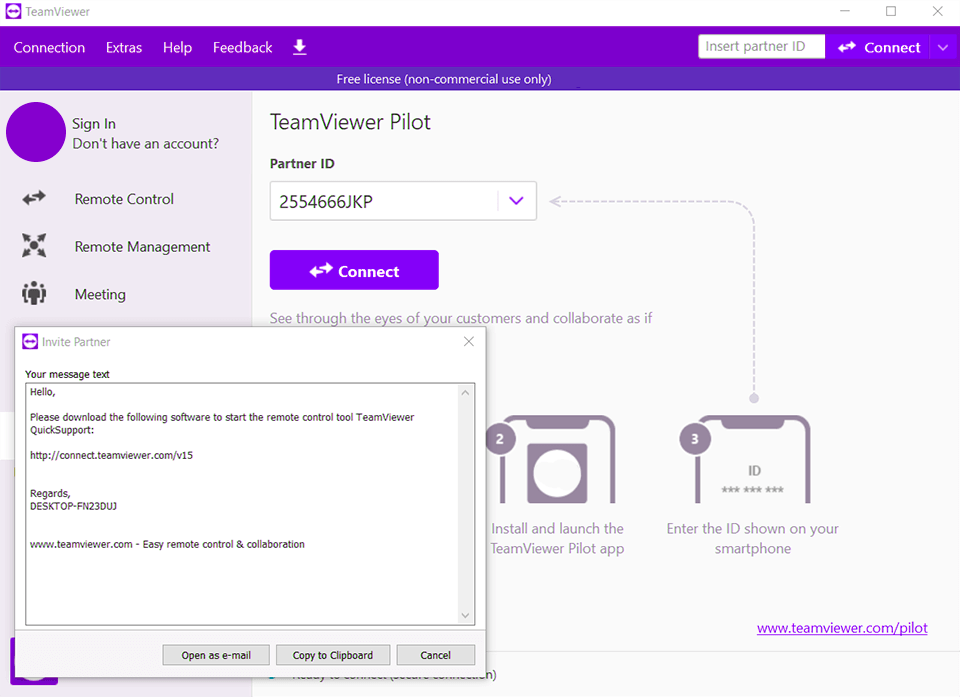
Task: Click the Remote Control arrows icon
Action: coord(34,198)
